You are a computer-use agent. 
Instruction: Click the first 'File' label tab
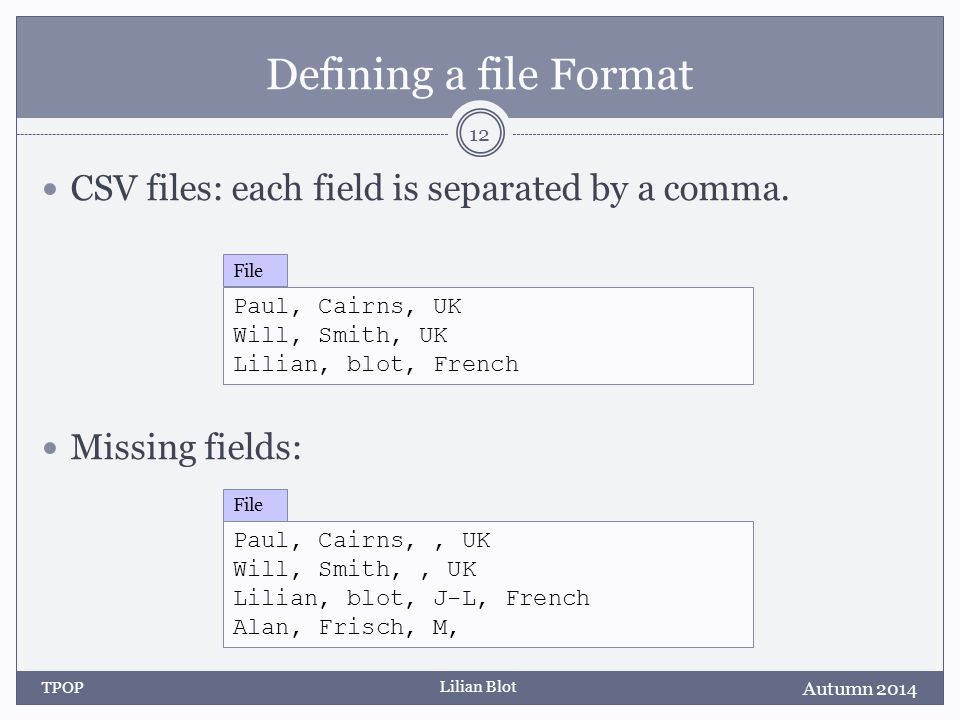pyautogui.click(x=255, y=271)
